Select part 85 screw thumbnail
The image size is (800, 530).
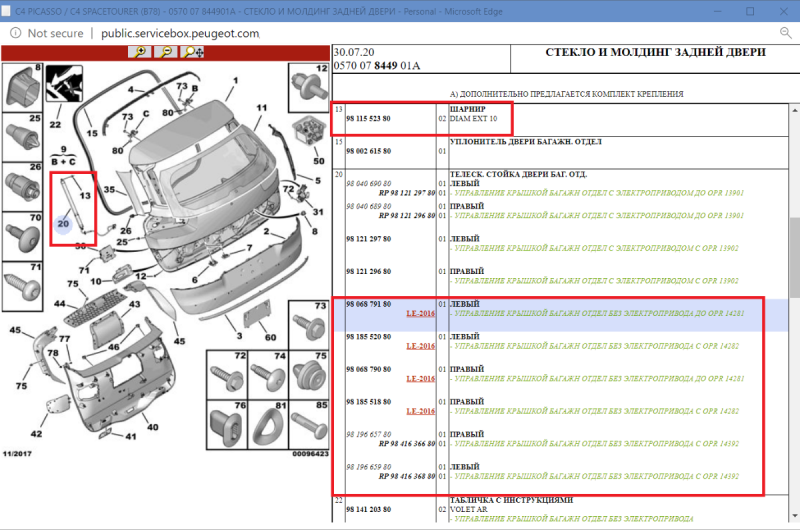307,423
